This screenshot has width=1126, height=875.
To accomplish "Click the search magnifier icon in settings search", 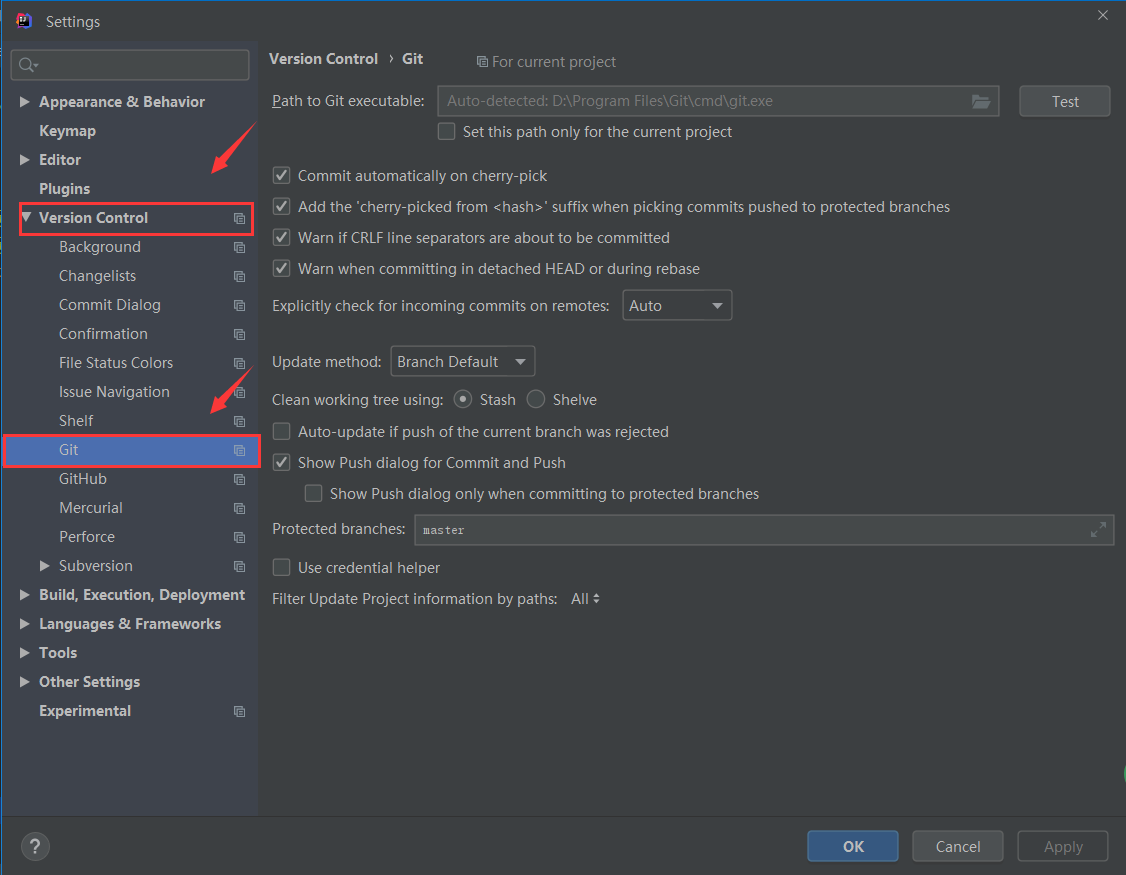I will coord(27,65).
